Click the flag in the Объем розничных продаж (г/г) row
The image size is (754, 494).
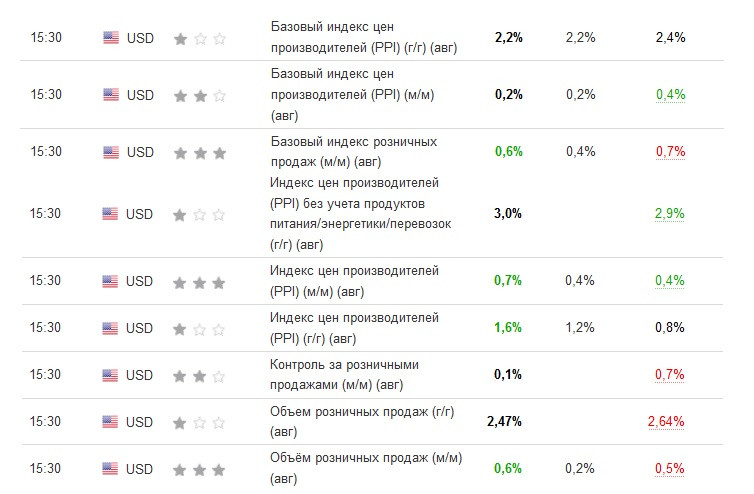coord(110,422)
